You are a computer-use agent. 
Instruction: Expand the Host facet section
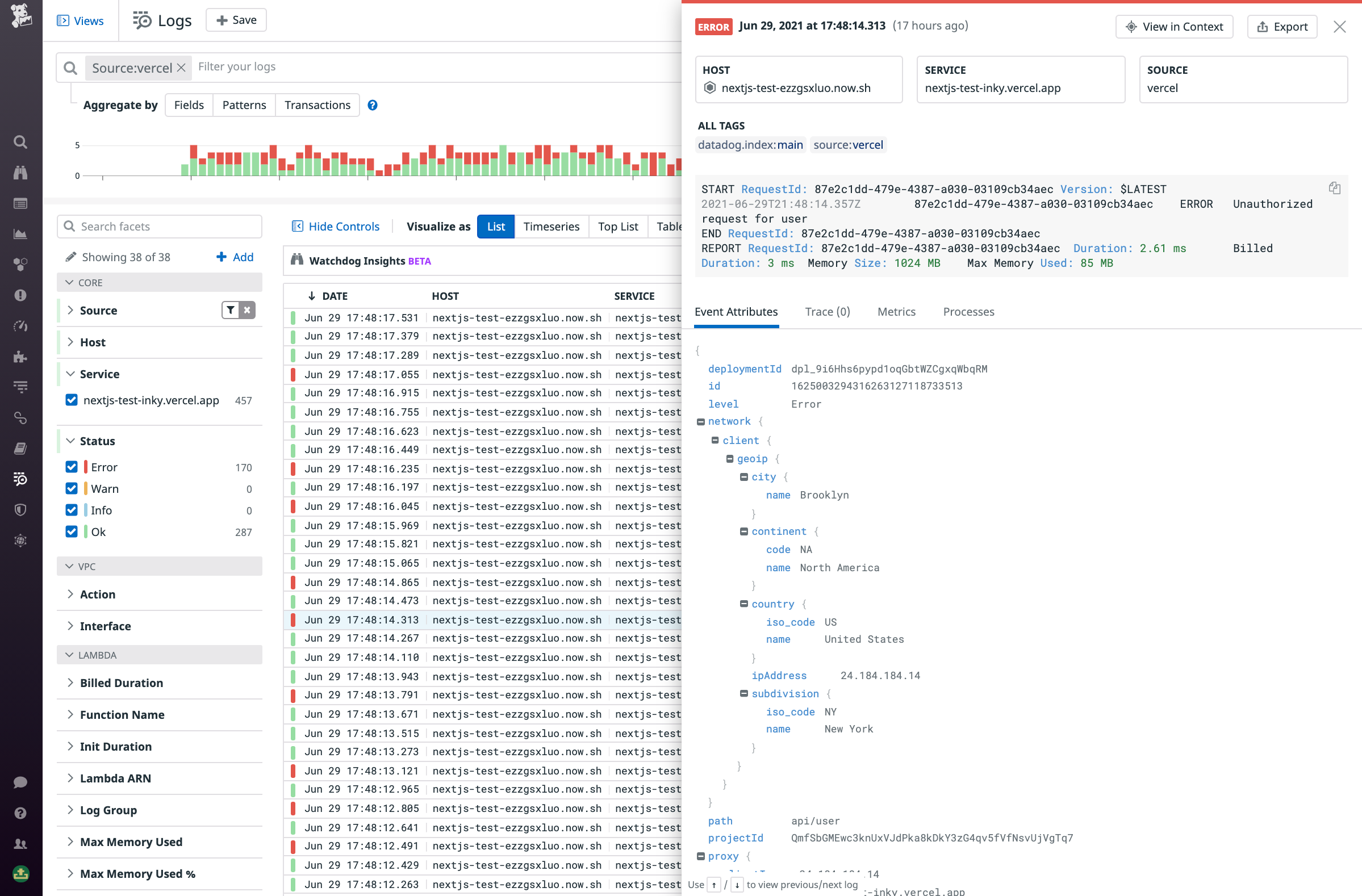(x=70, y=342)
